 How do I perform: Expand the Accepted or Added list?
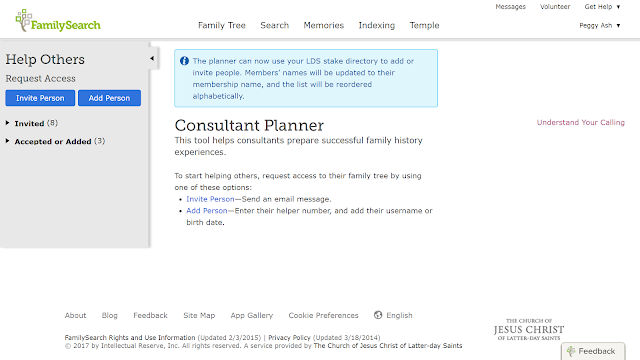(7, 141)
